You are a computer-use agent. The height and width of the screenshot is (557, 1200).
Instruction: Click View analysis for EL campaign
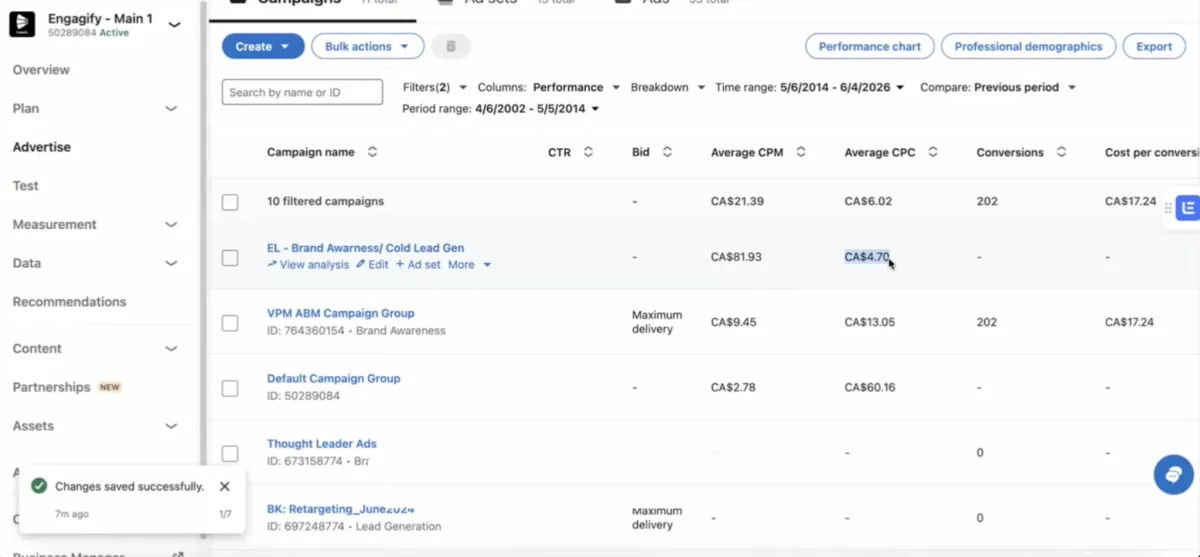pyautogui.click(x=308, y=265)
